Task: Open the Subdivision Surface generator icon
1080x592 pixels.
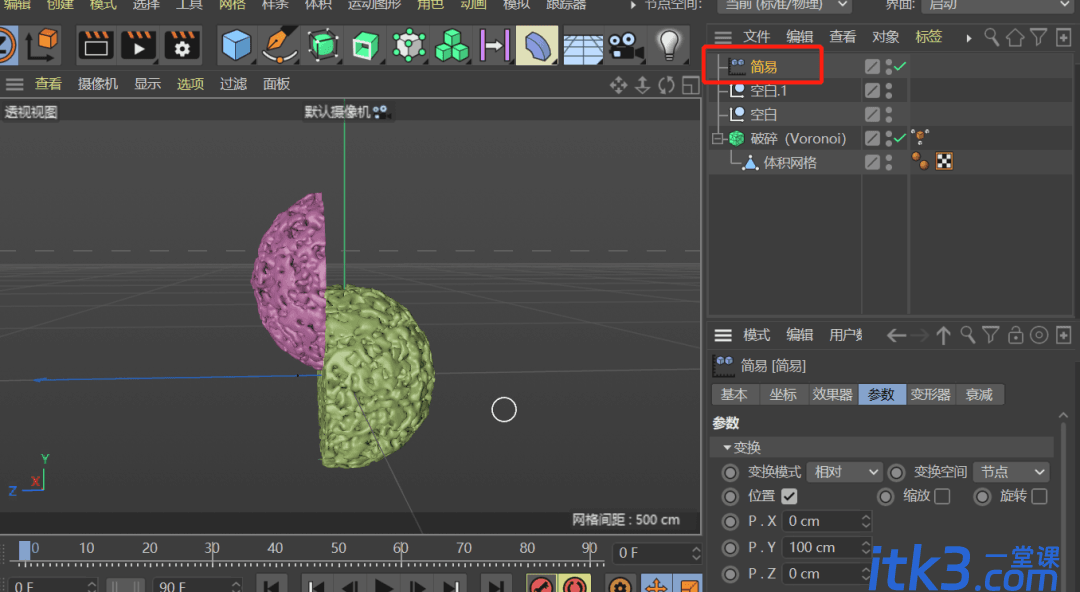Action: (x=322, y=45)
